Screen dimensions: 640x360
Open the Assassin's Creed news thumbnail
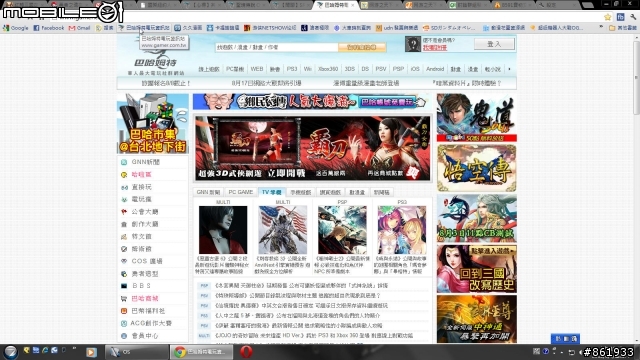(x=282, y=230)
